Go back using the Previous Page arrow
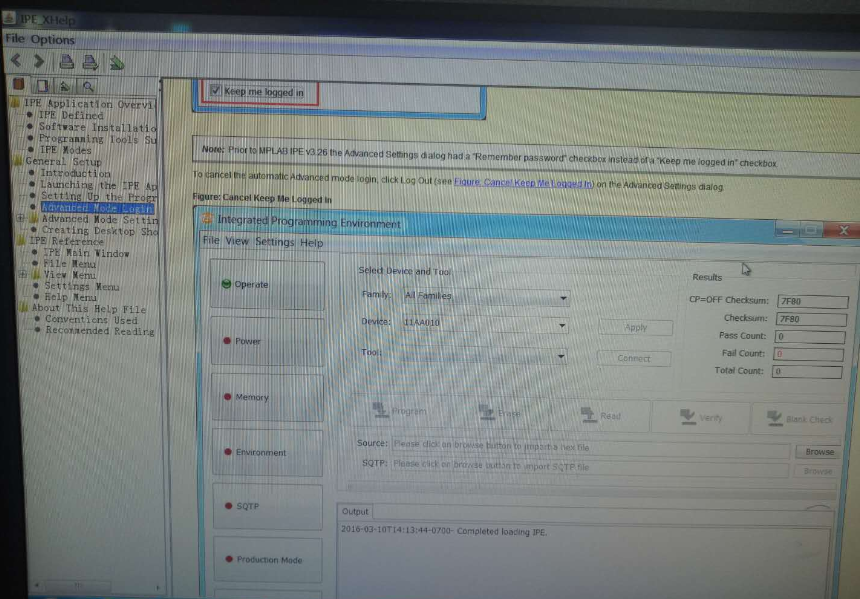Viewport: 860px width, 599px height. pos(16,60)
